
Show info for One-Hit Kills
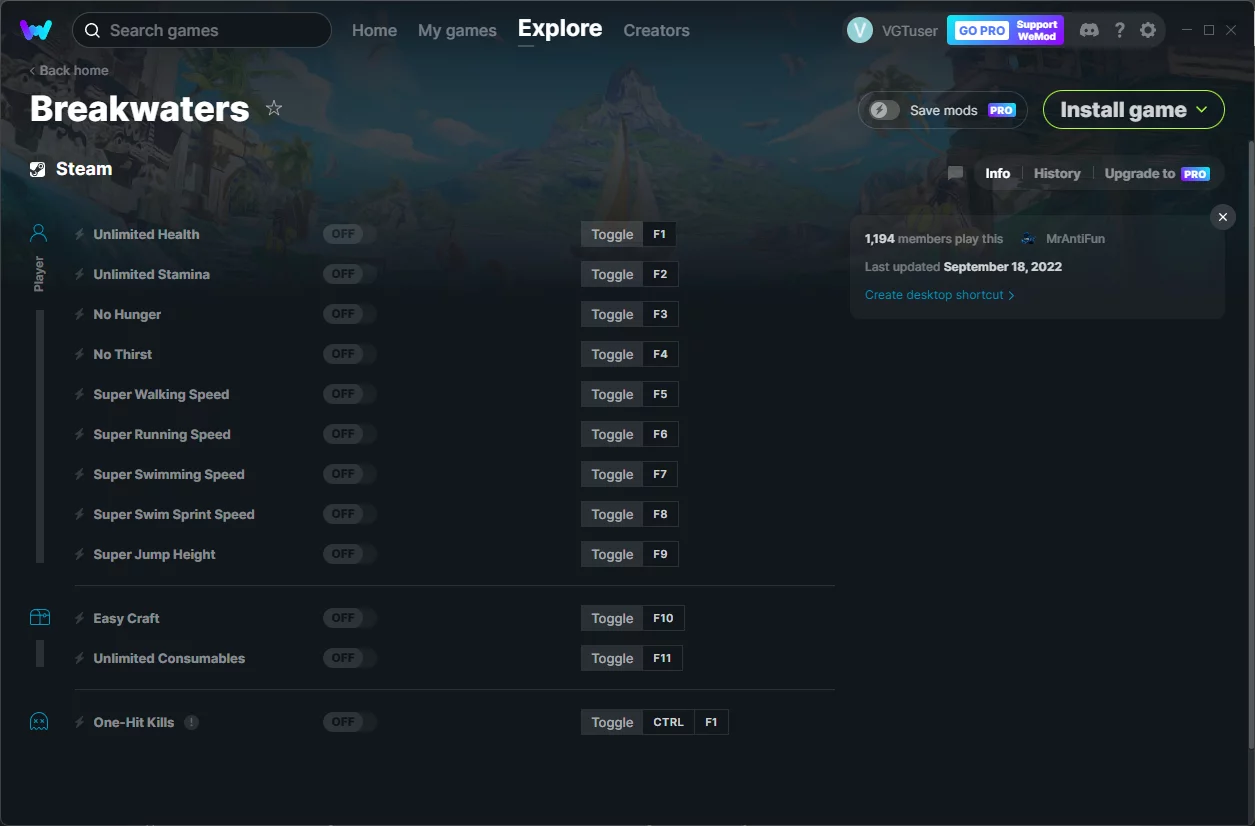pyautogui.click(x=192, y=722)
